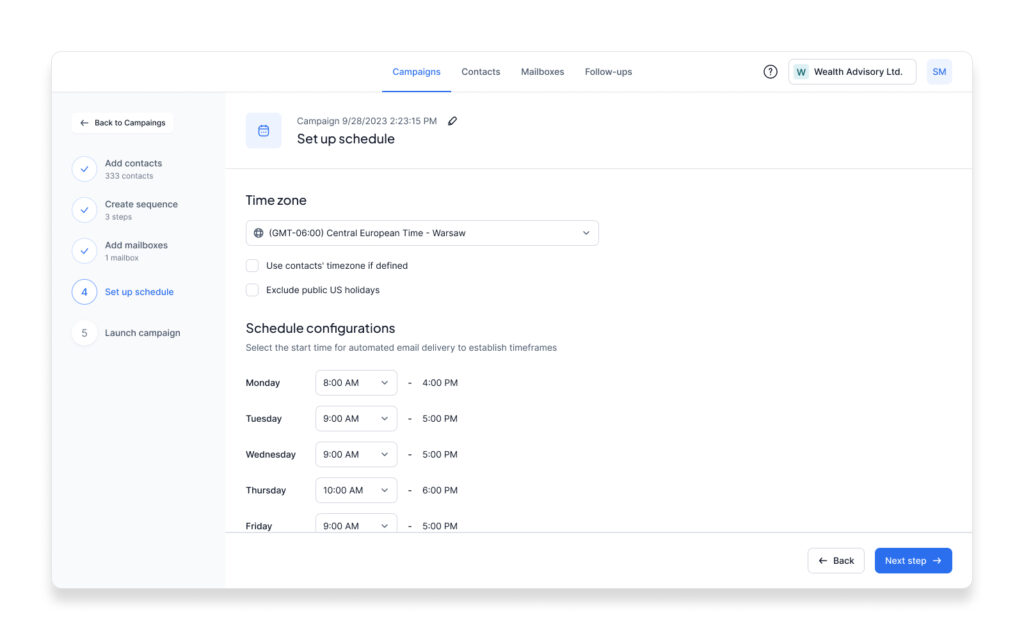Click the campaign name text 9/28/2023
The width and height of the screenshot is (1024, 640).
click(366, 121)
